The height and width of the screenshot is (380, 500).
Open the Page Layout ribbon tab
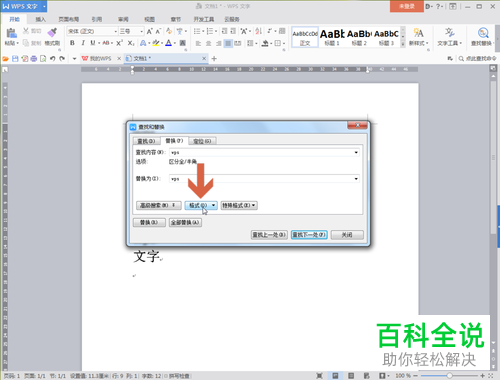(x=68, y=19)
